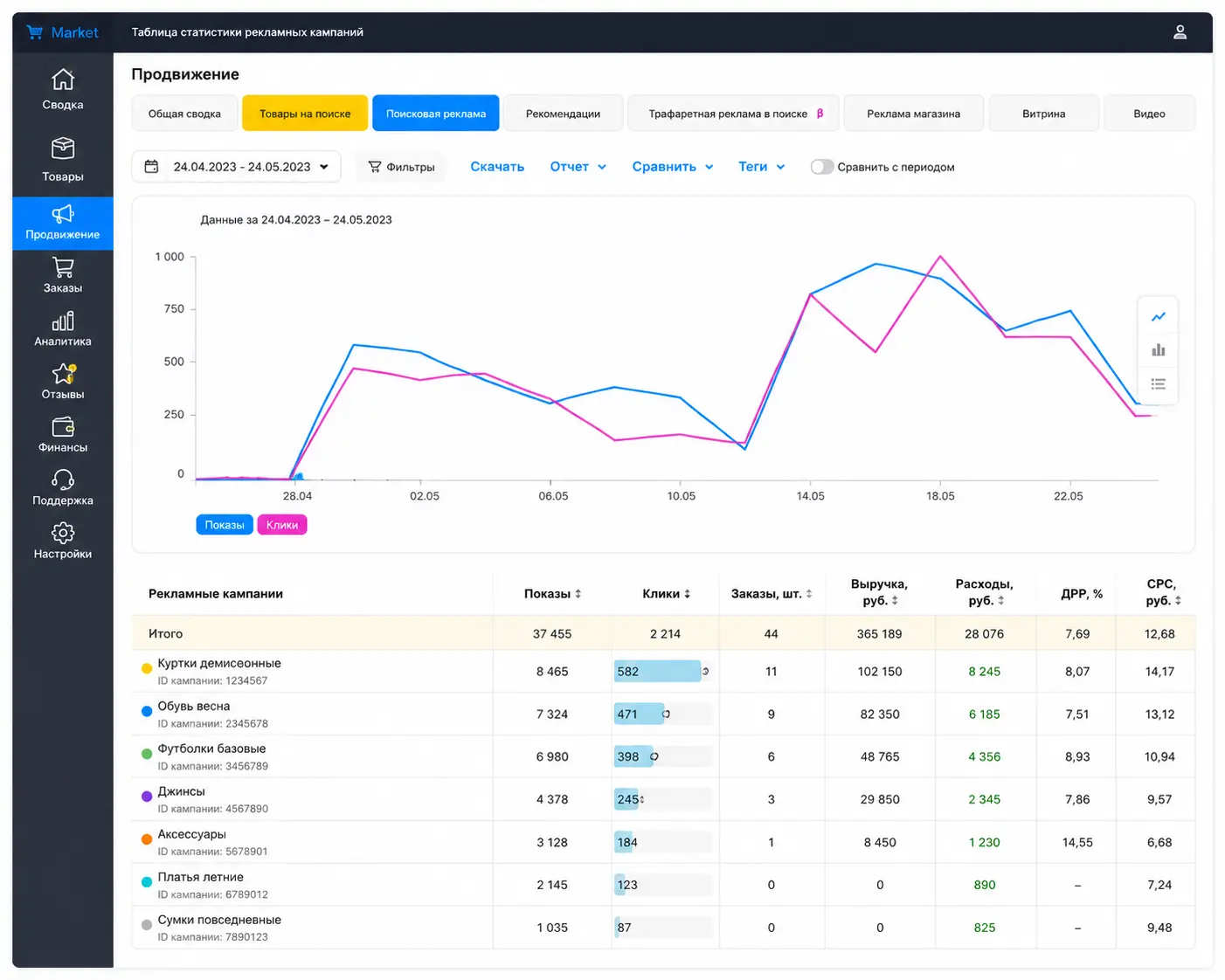
Task: Open Витрина tab
Action: pyautogui.click(x=1043, y=114)
